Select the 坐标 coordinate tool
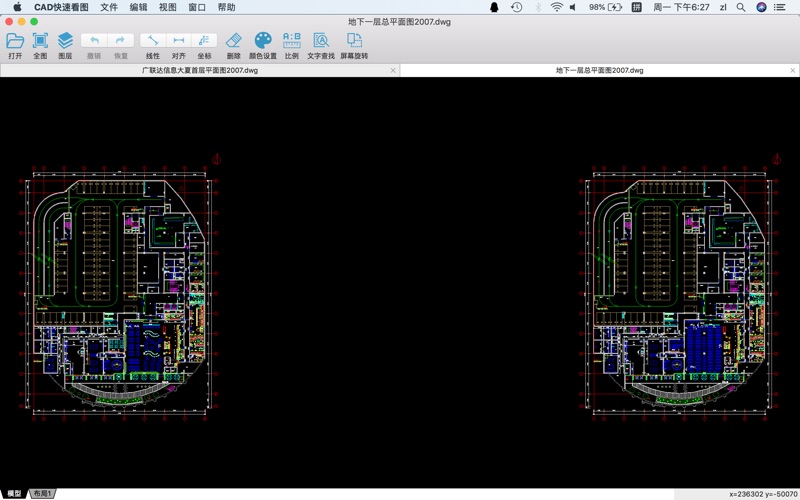The height and width of the screenshot is (500, 800). 204,41
